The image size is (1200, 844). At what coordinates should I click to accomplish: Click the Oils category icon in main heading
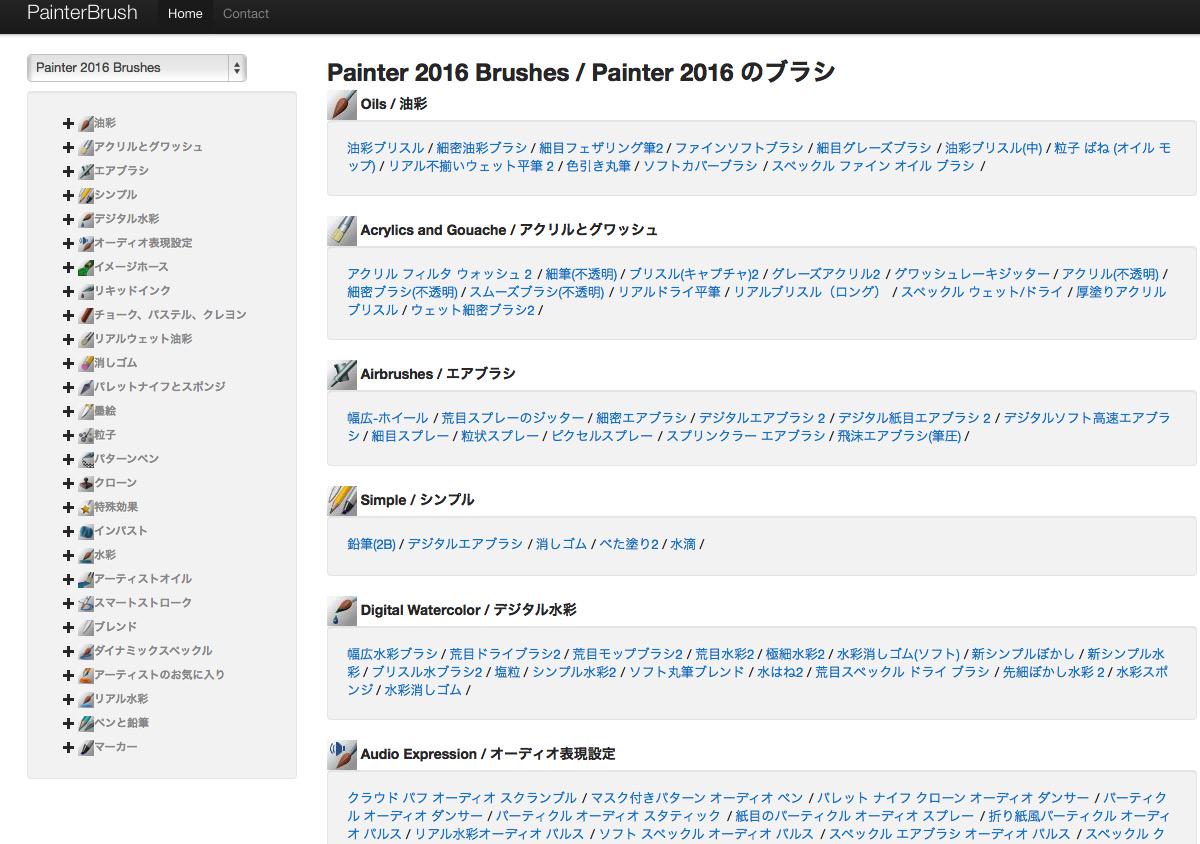[342, 105]
